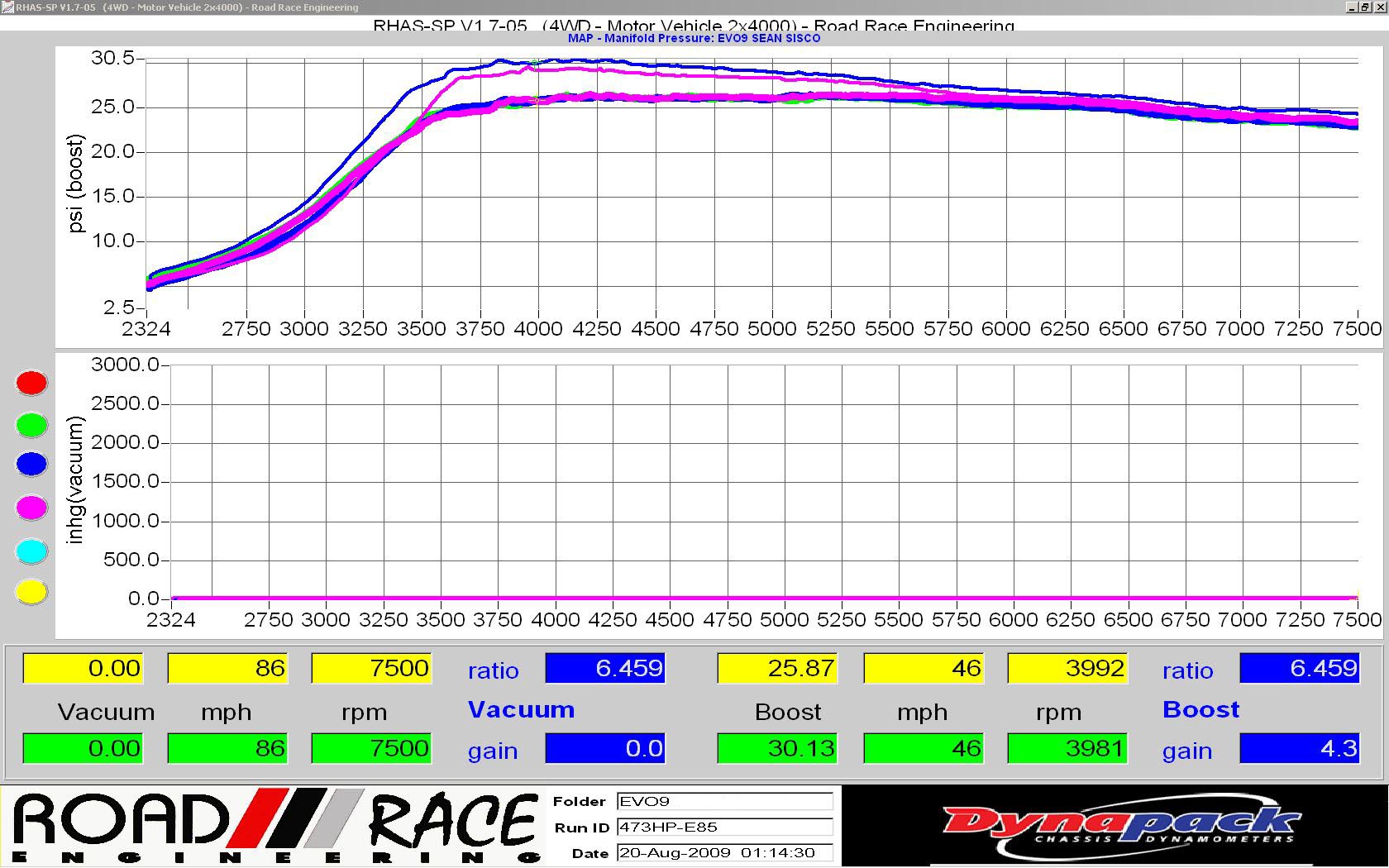
Task: Click the Folder field showing EVO9
Action: point(724,801)
